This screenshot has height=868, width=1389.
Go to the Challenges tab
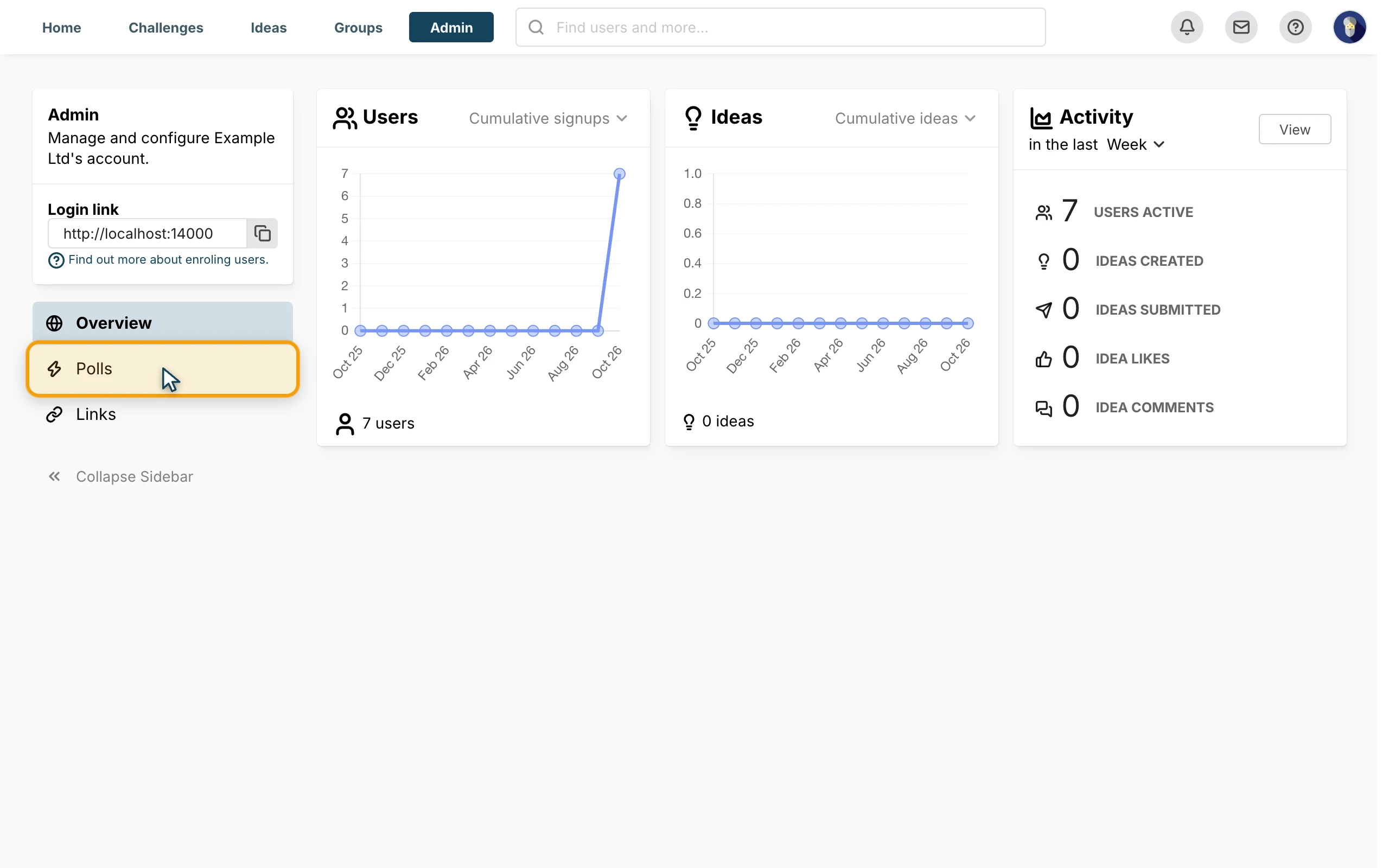pyautogui.click(x=165, y=27)
